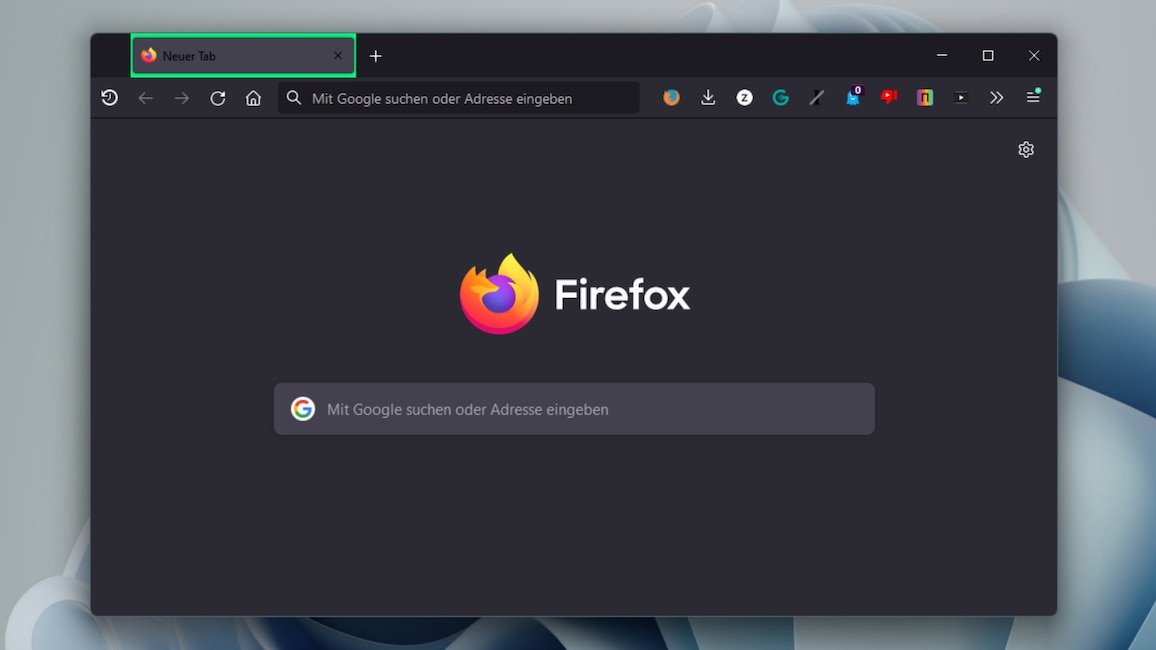The image size is (1156, 650).
Task: Focus the address bar search field
Action: point(458,98)
